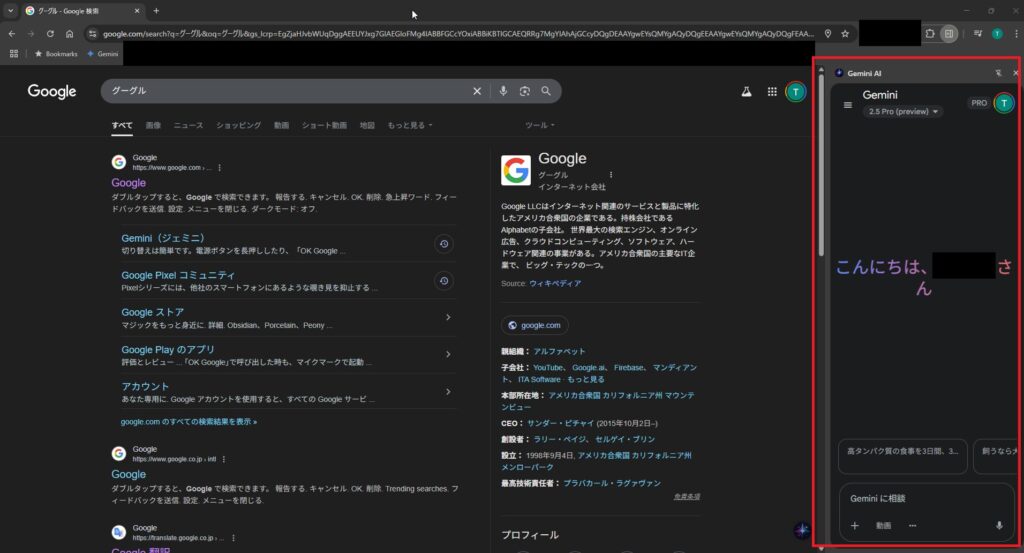Go to the browser home page icon
Image resolution: width=1024 pixels, height=553 pixels.
69,33
